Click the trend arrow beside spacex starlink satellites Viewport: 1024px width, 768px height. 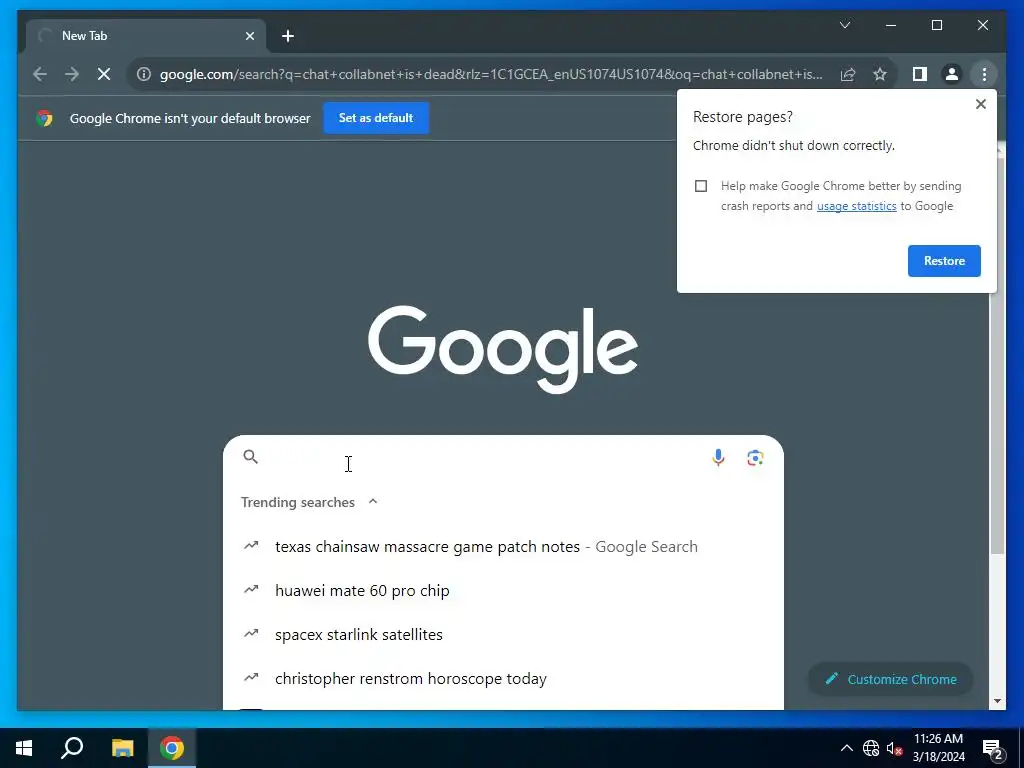tap(251, 633)
